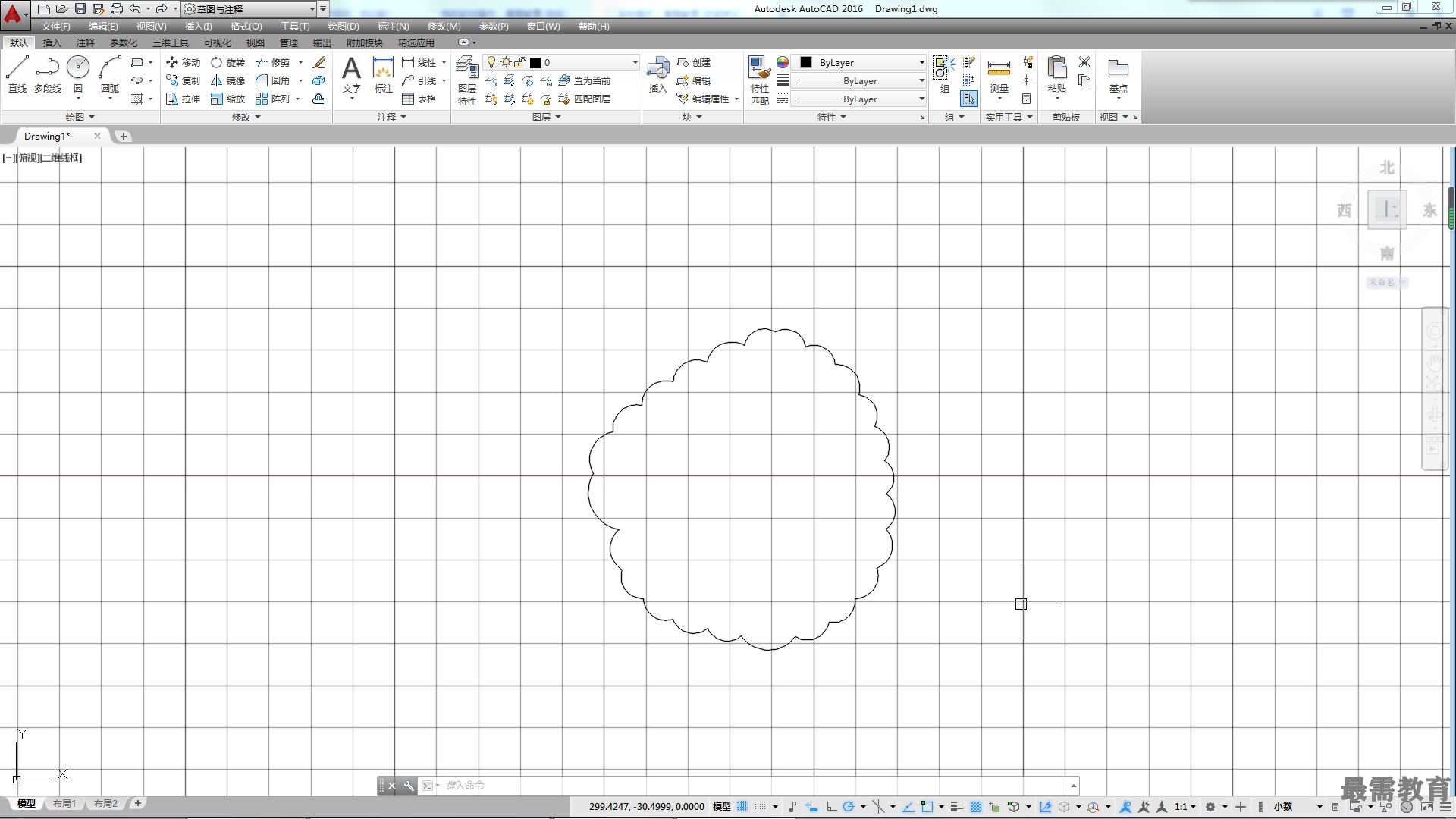Screen dimensions: 1456x819
Task: Click the Mirror (镜像) tool
Action: 228,80
